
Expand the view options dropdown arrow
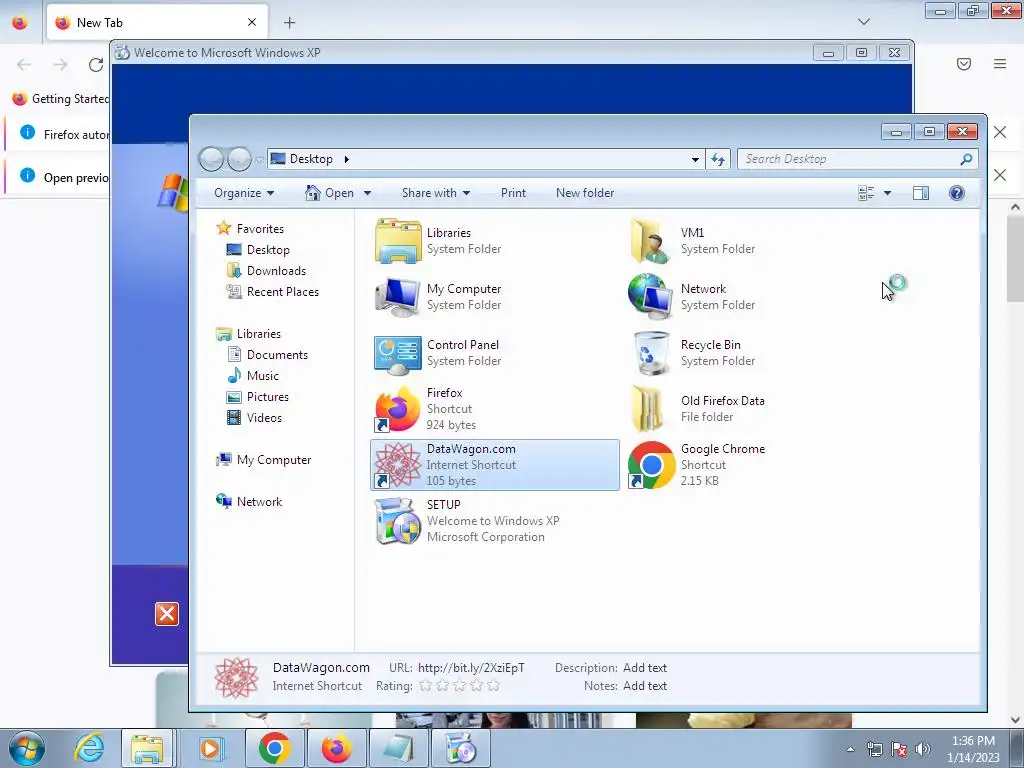(887, 193)
